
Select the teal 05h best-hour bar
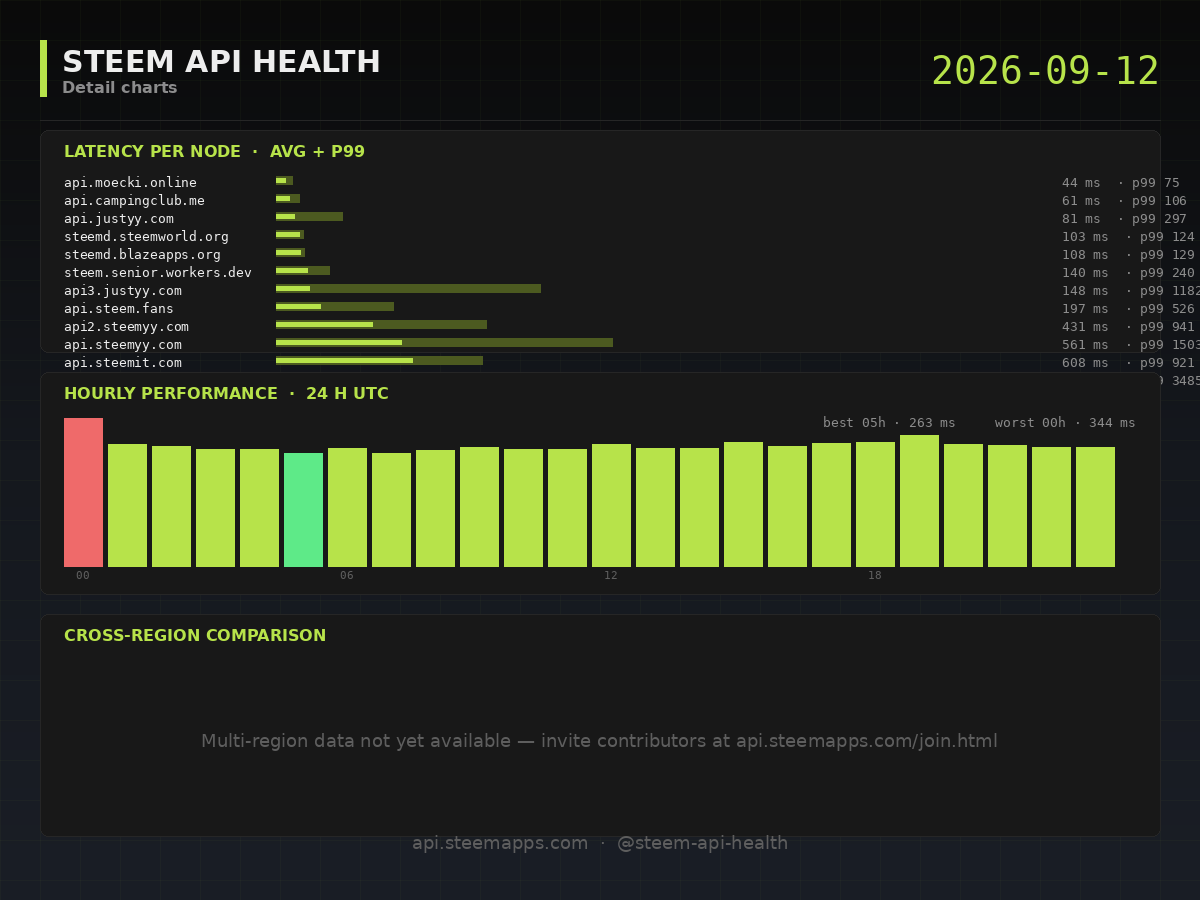click(303, 510)
